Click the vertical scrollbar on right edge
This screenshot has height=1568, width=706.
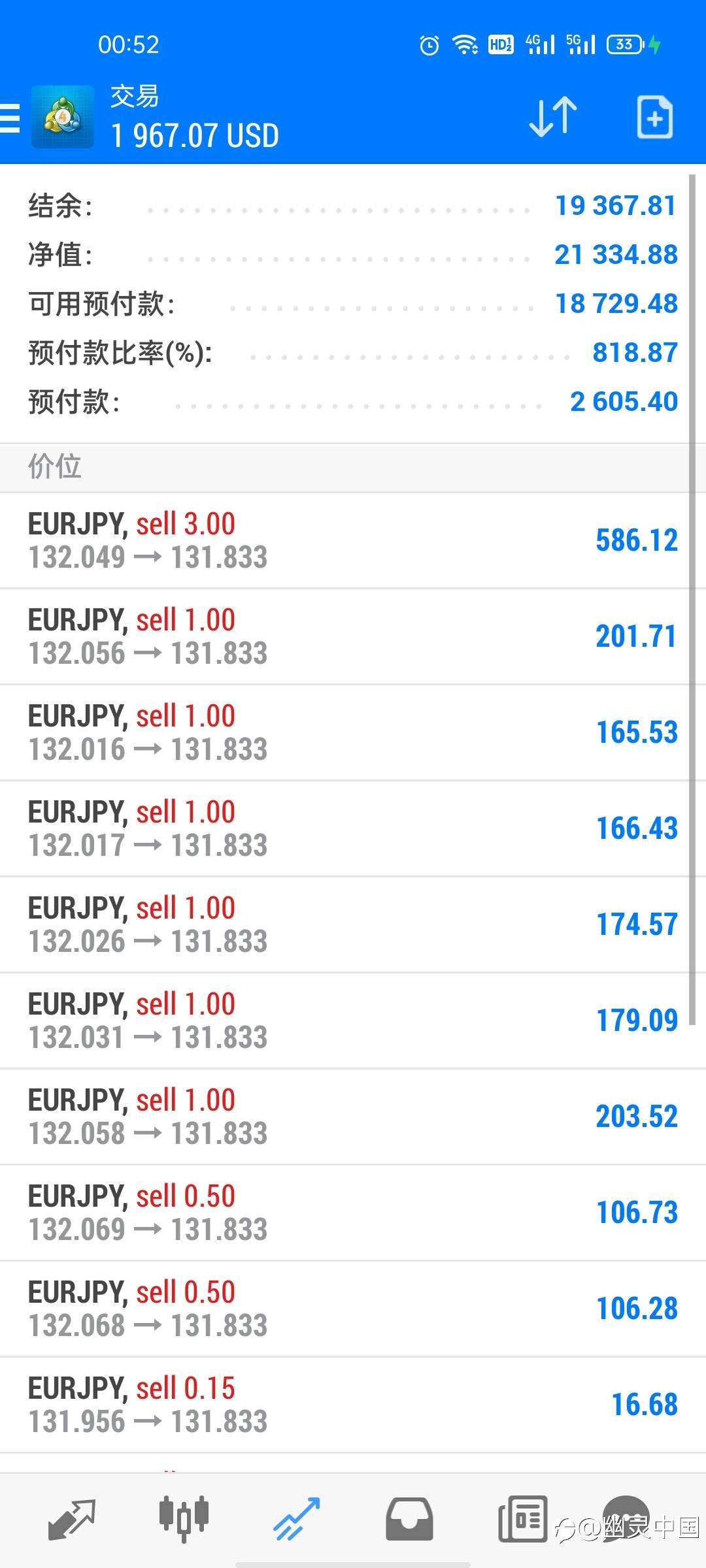click(x=693, y=588)
